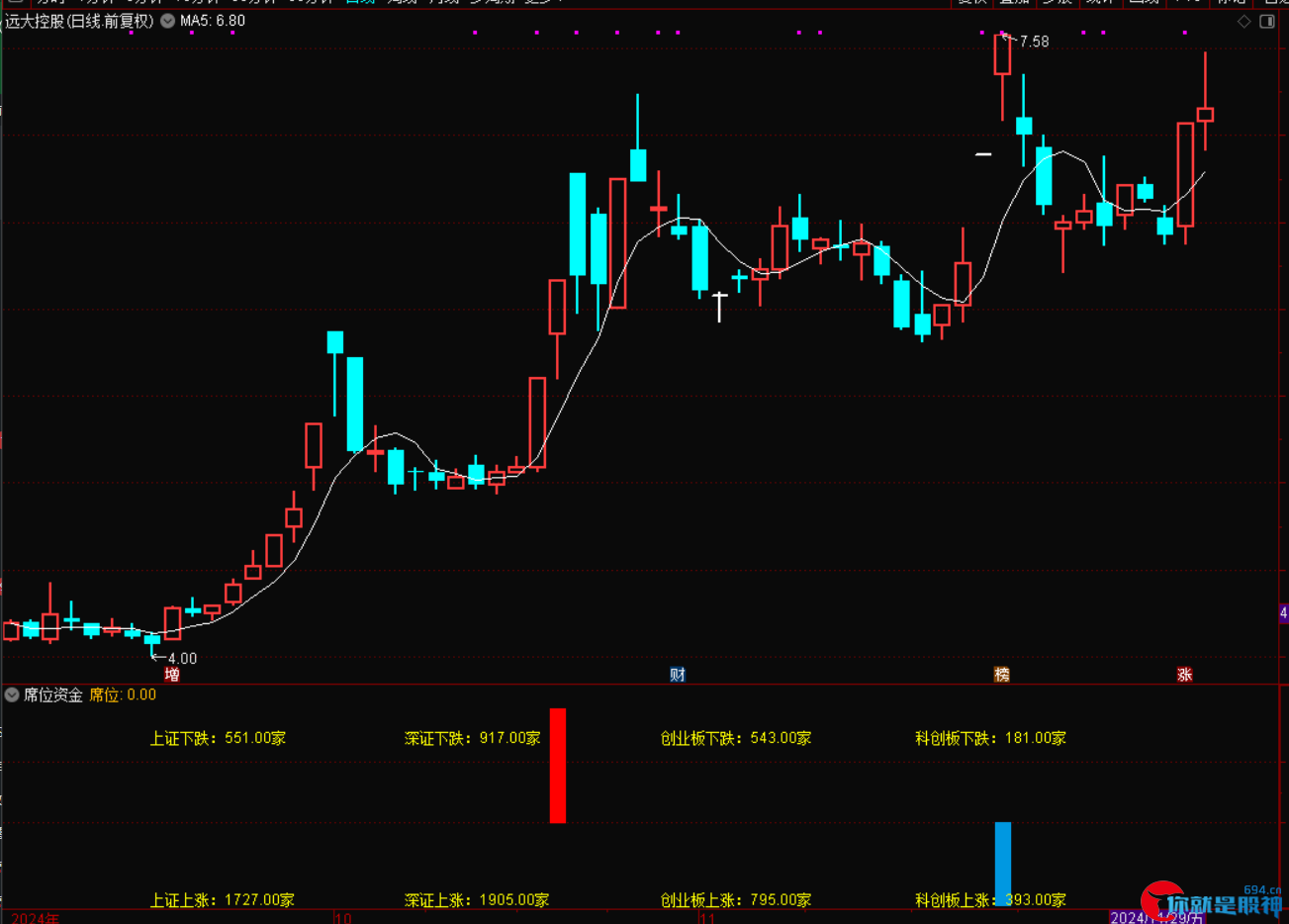This screenshot has width=1289, height=924.
Task: Click the orange 榜 event marker
Action: click(1002, 675)
